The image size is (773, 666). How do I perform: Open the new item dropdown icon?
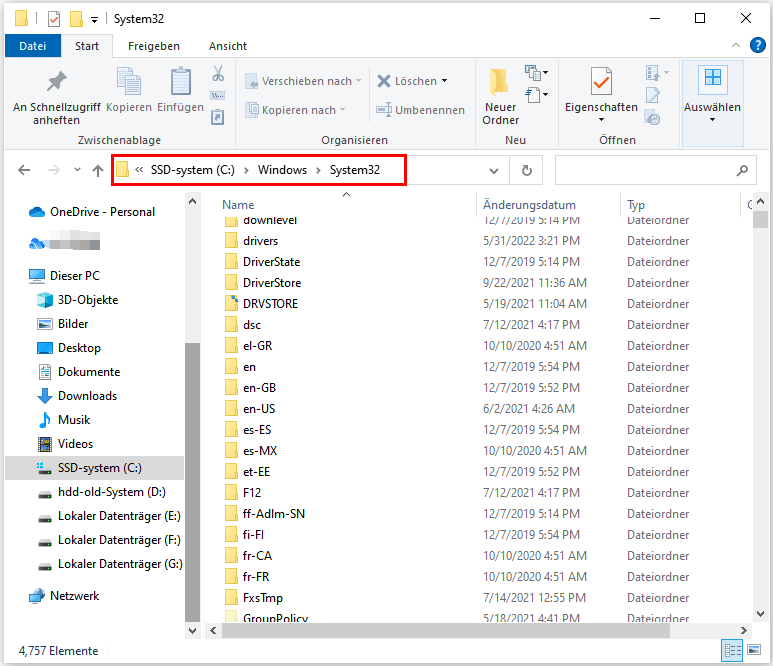[536, 73]
